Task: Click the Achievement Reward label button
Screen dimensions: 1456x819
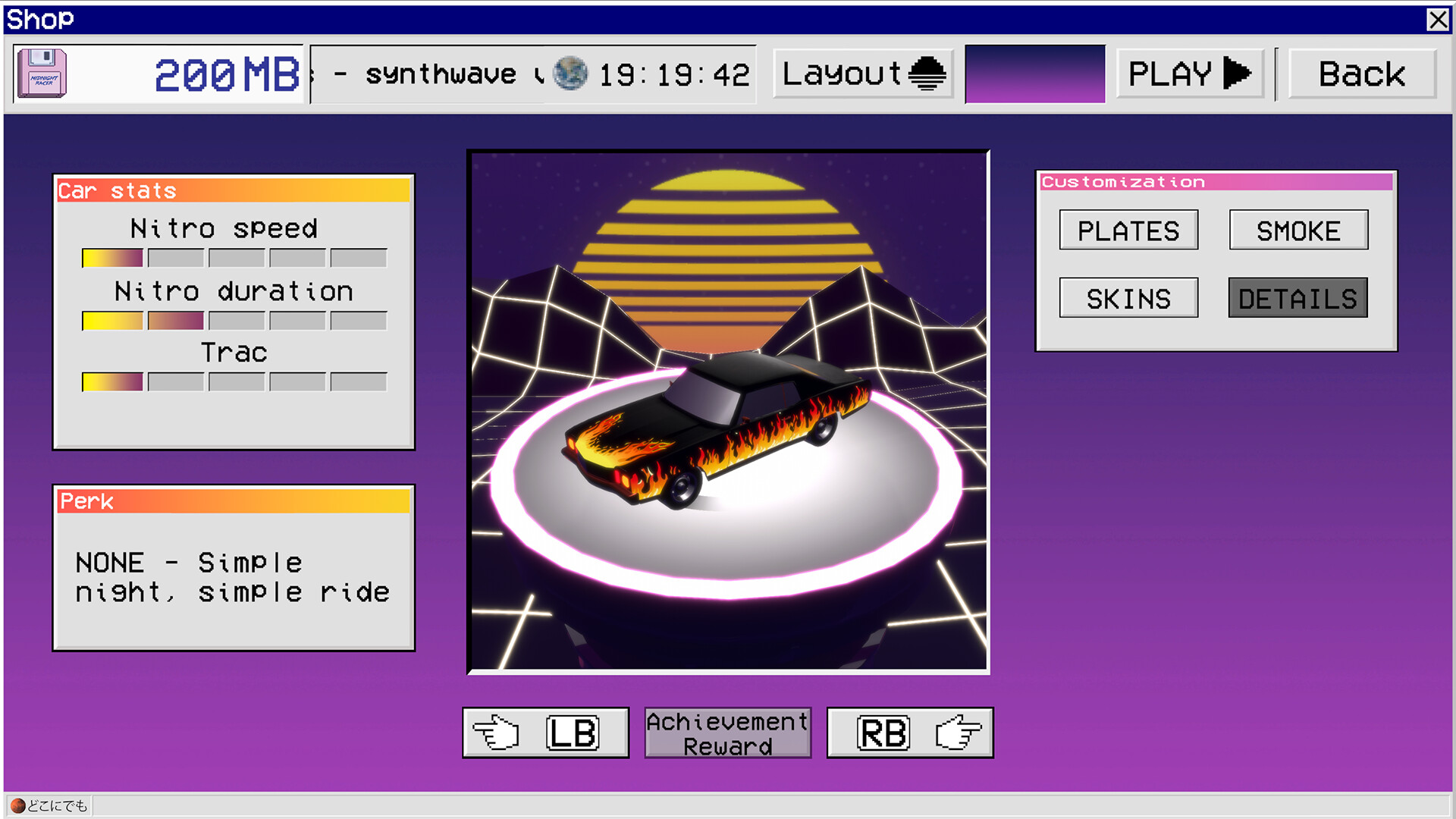Action: coord(727,733)
